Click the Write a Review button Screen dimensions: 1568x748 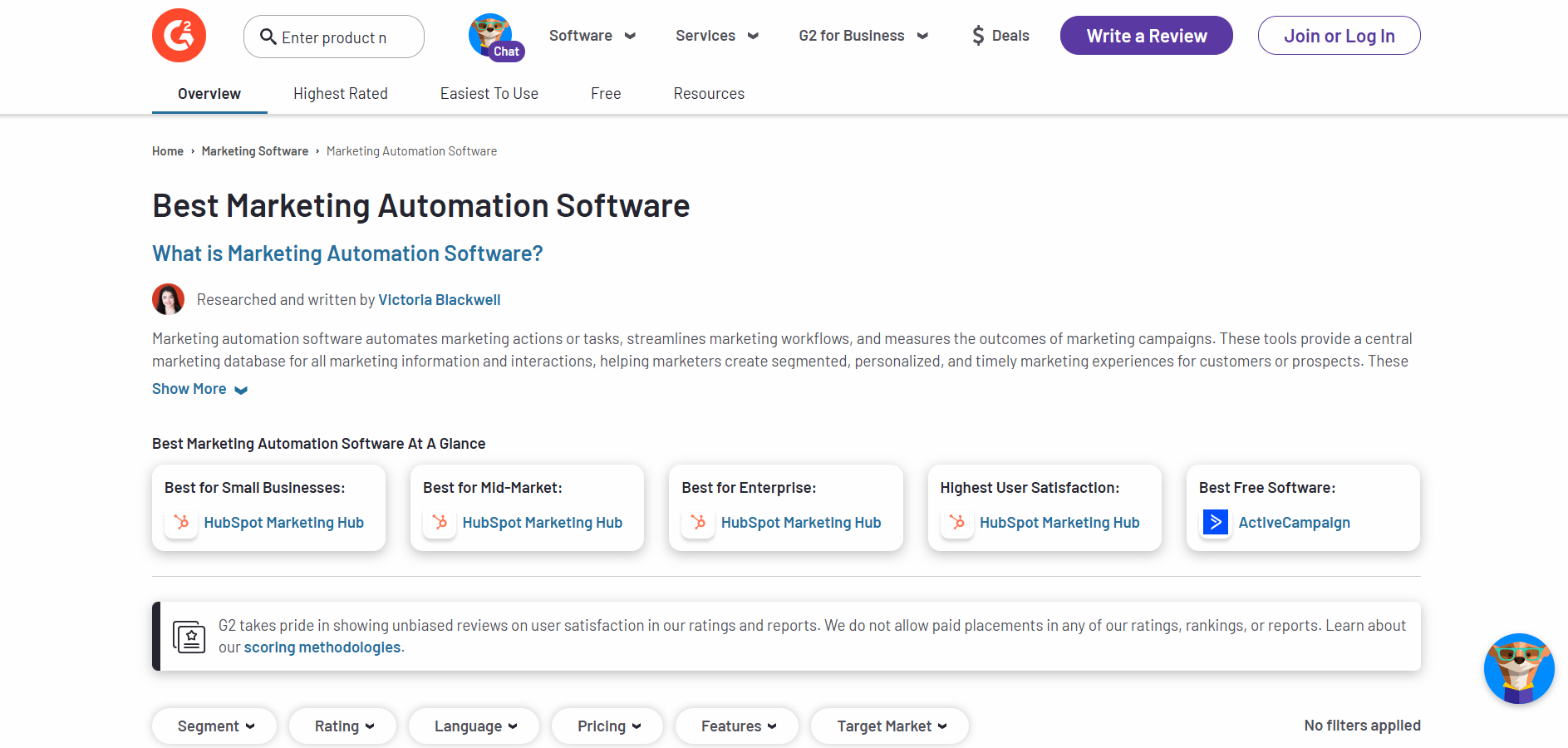[x=1147, y=36]
